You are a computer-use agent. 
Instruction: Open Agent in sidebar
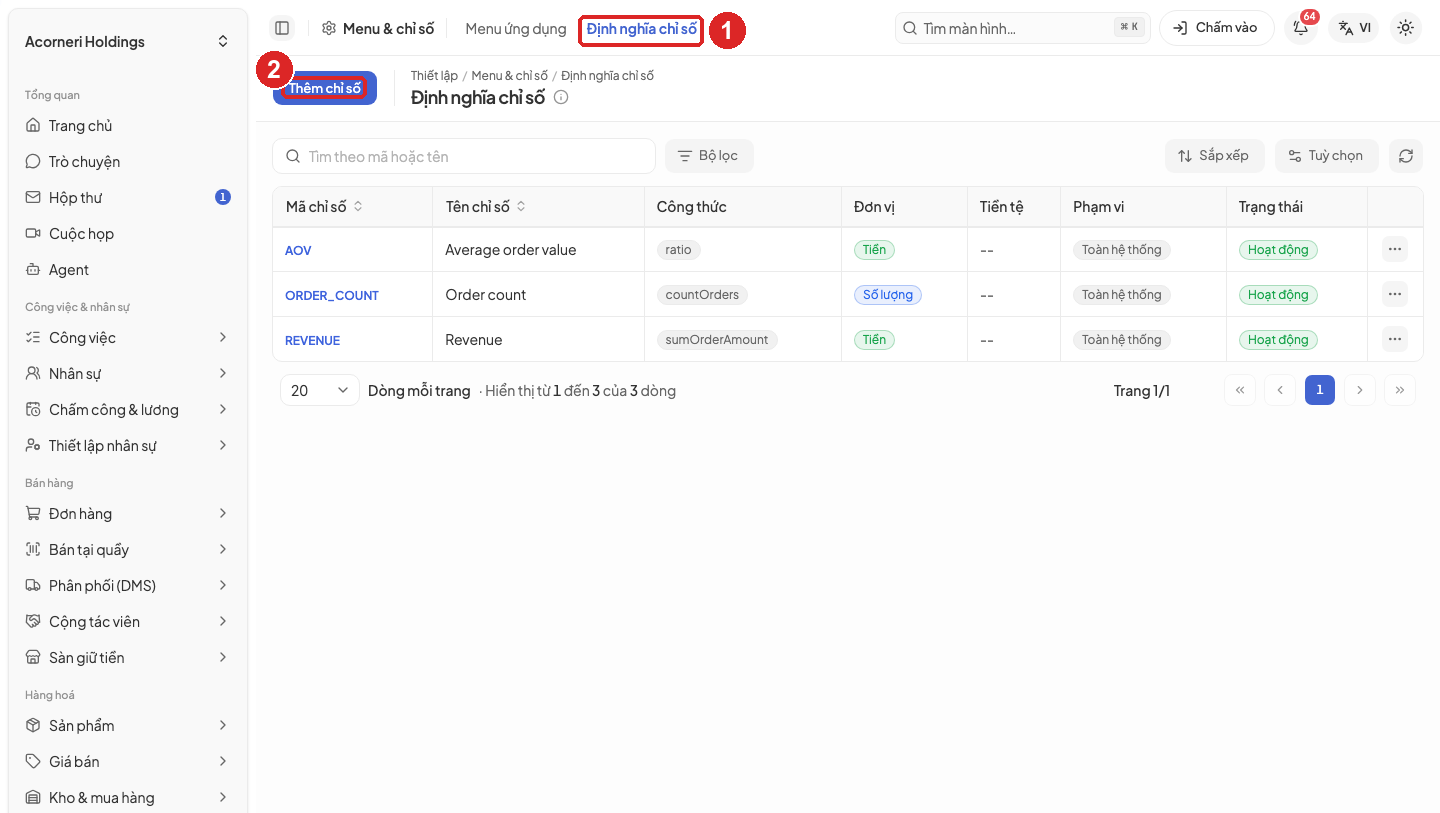click(127, 270)
